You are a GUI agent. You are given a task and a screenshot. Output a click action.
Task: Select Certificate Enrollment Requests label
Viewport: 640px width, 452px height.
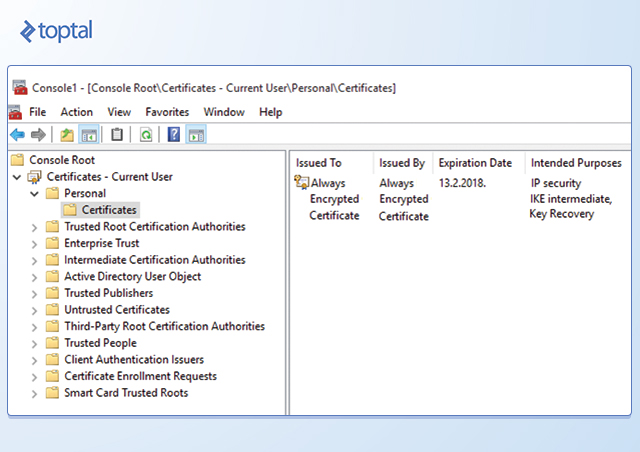click(140, 376)
